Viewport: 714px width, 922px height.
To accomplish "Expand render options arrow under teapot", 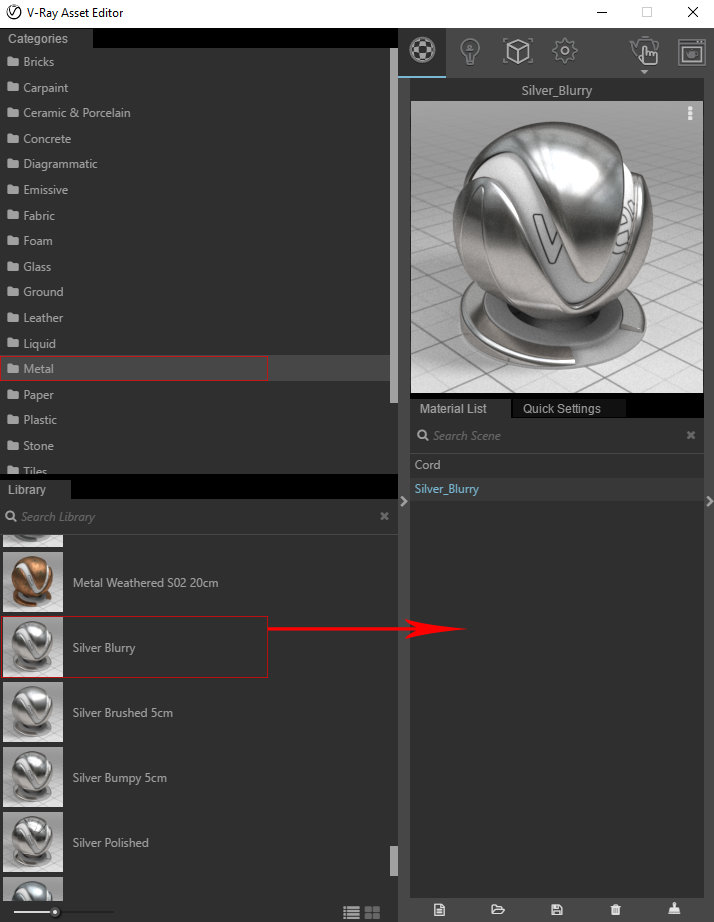I will pos(644,72).
